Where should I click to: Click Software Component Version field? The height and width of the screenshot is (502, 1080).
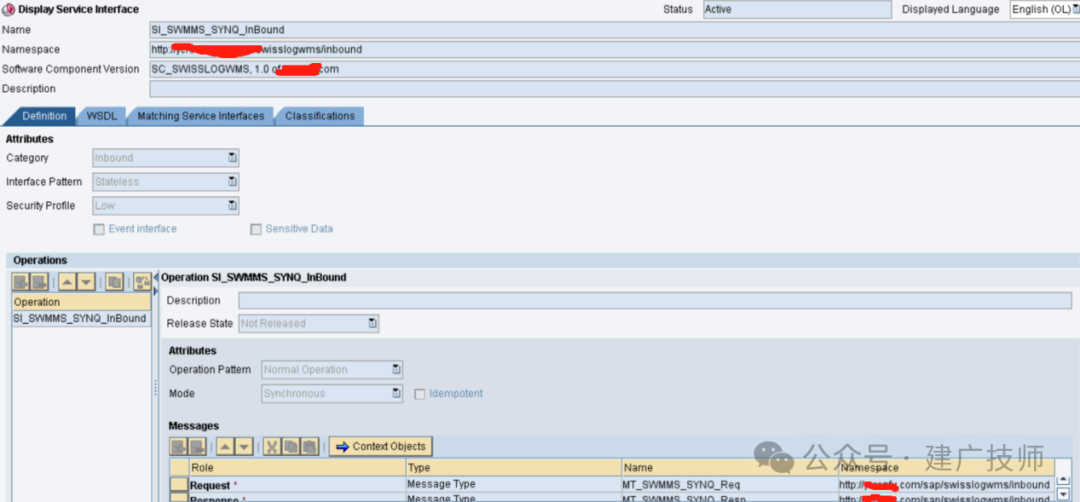point(614,69)
